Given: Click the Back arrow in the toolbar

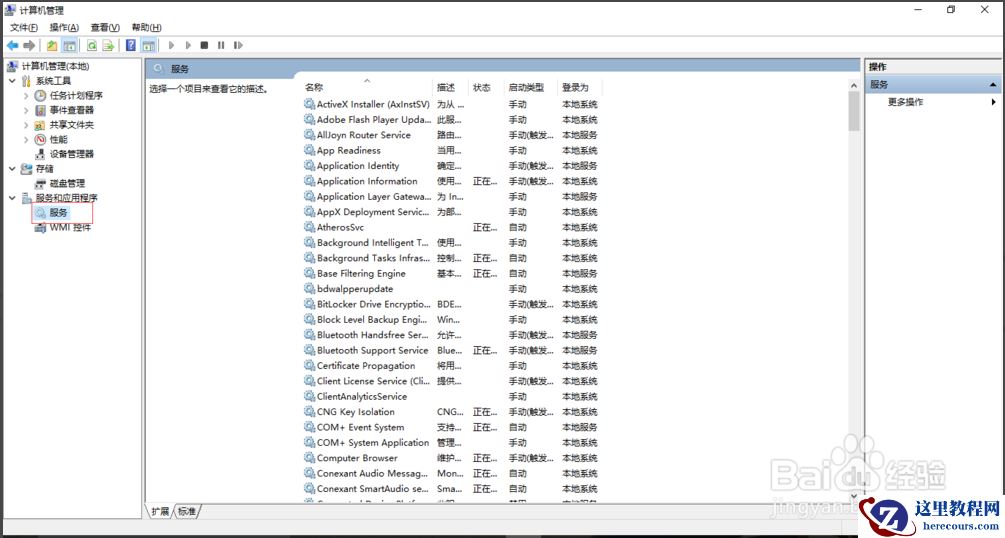Looking at the screenshot, I should point(12,45).
